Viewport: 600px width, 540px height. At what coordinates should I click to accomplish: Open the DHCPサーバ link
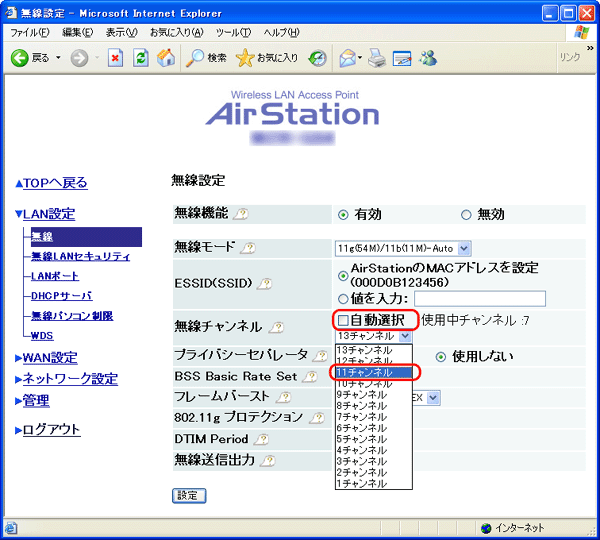61,296
